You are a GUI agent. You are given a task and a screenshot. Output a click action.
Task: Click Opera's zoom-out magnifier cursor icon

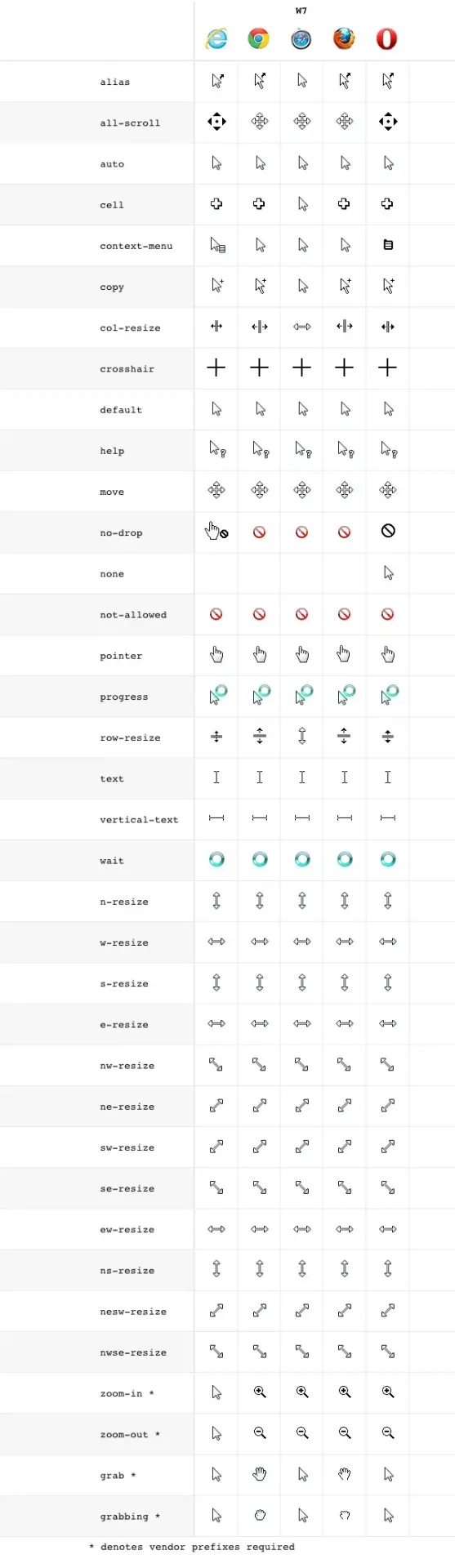click(x=388, y=1433)
